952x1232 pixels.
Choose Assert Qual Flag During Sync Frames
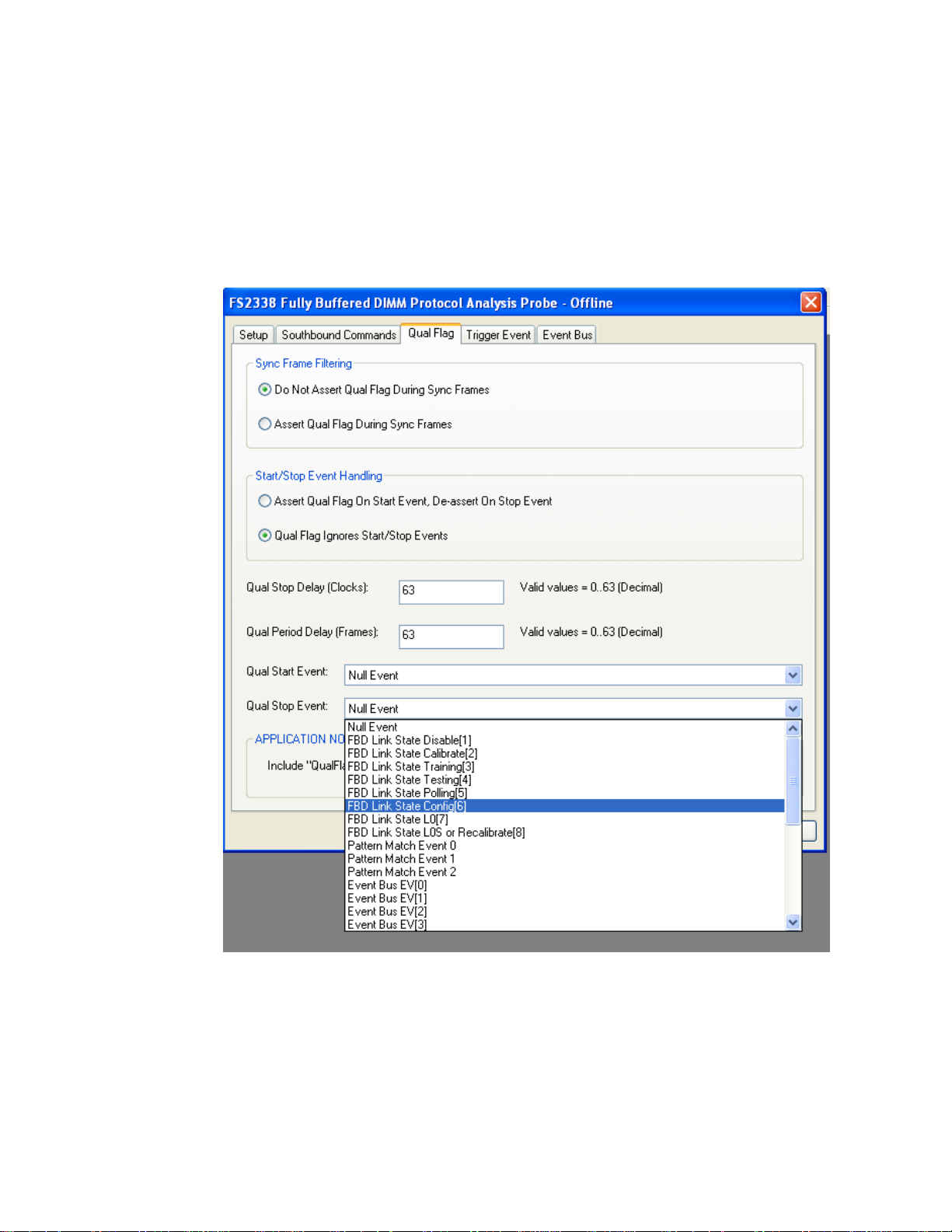click(355, 424)
